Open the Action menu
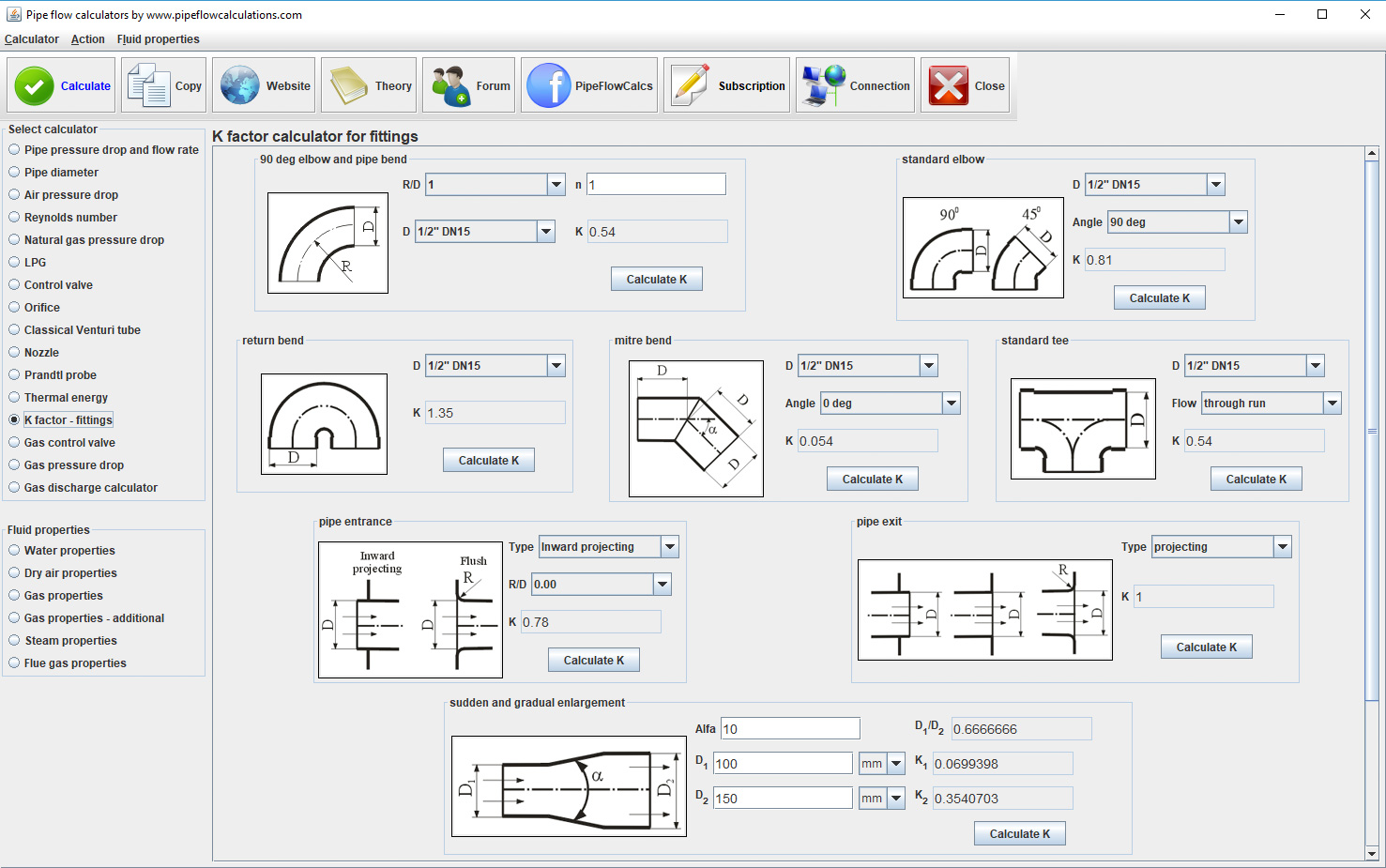The width and height of the screenshot is (1386, 868). pos(87,39)
